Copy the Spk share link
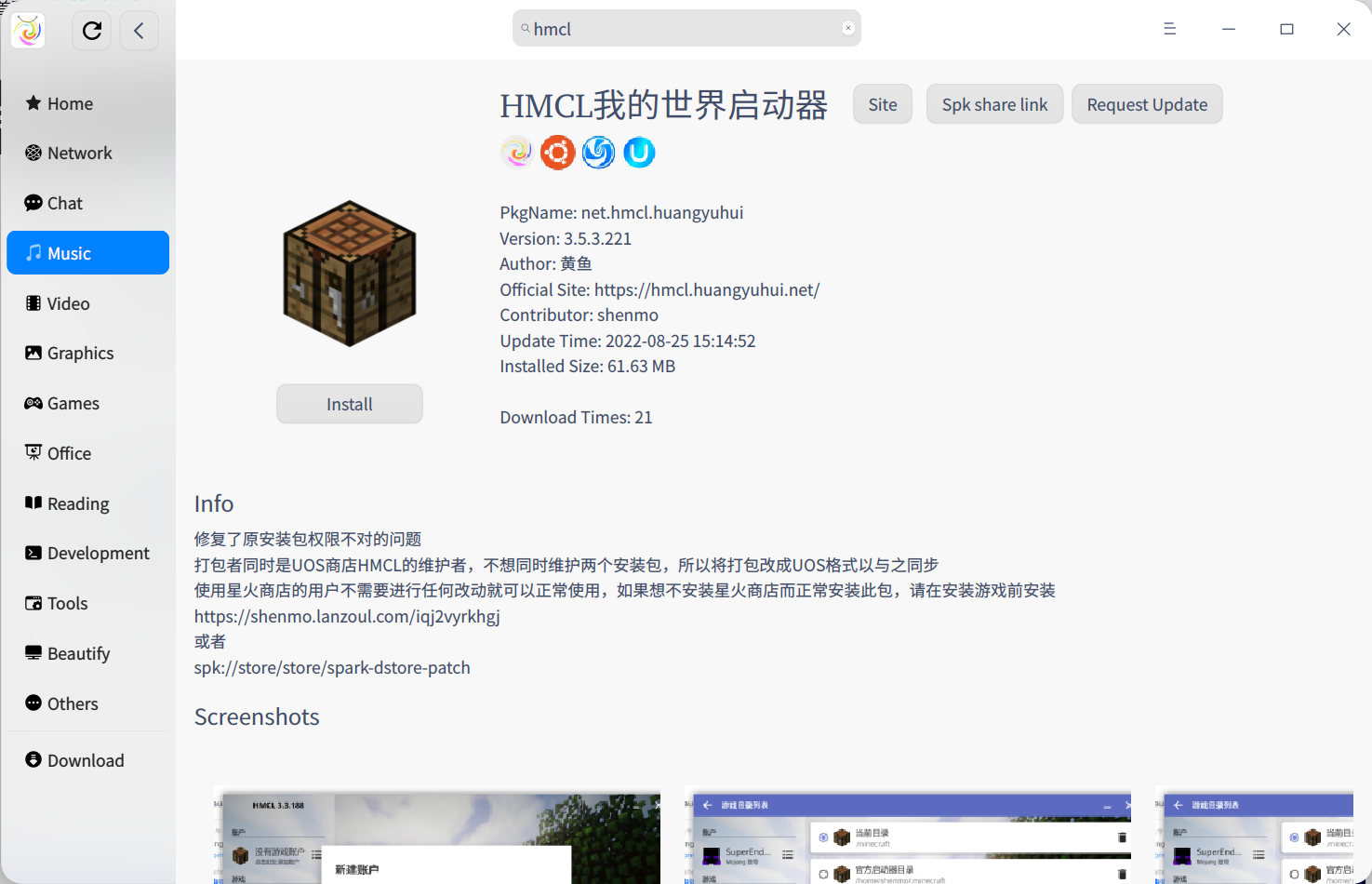Viewport: 1372px width, 884px height. click(x=994, y=103)
